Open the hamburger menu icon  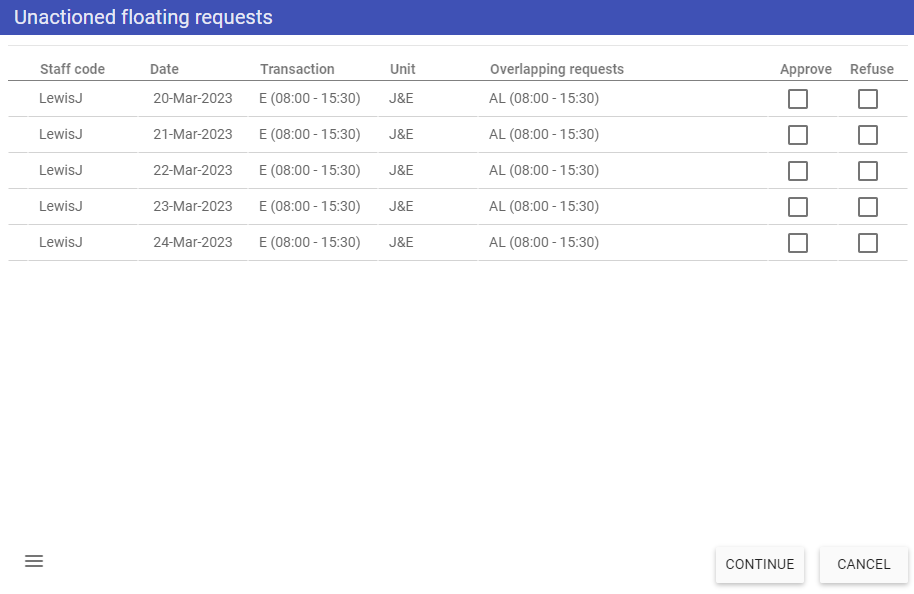point(34,561)
